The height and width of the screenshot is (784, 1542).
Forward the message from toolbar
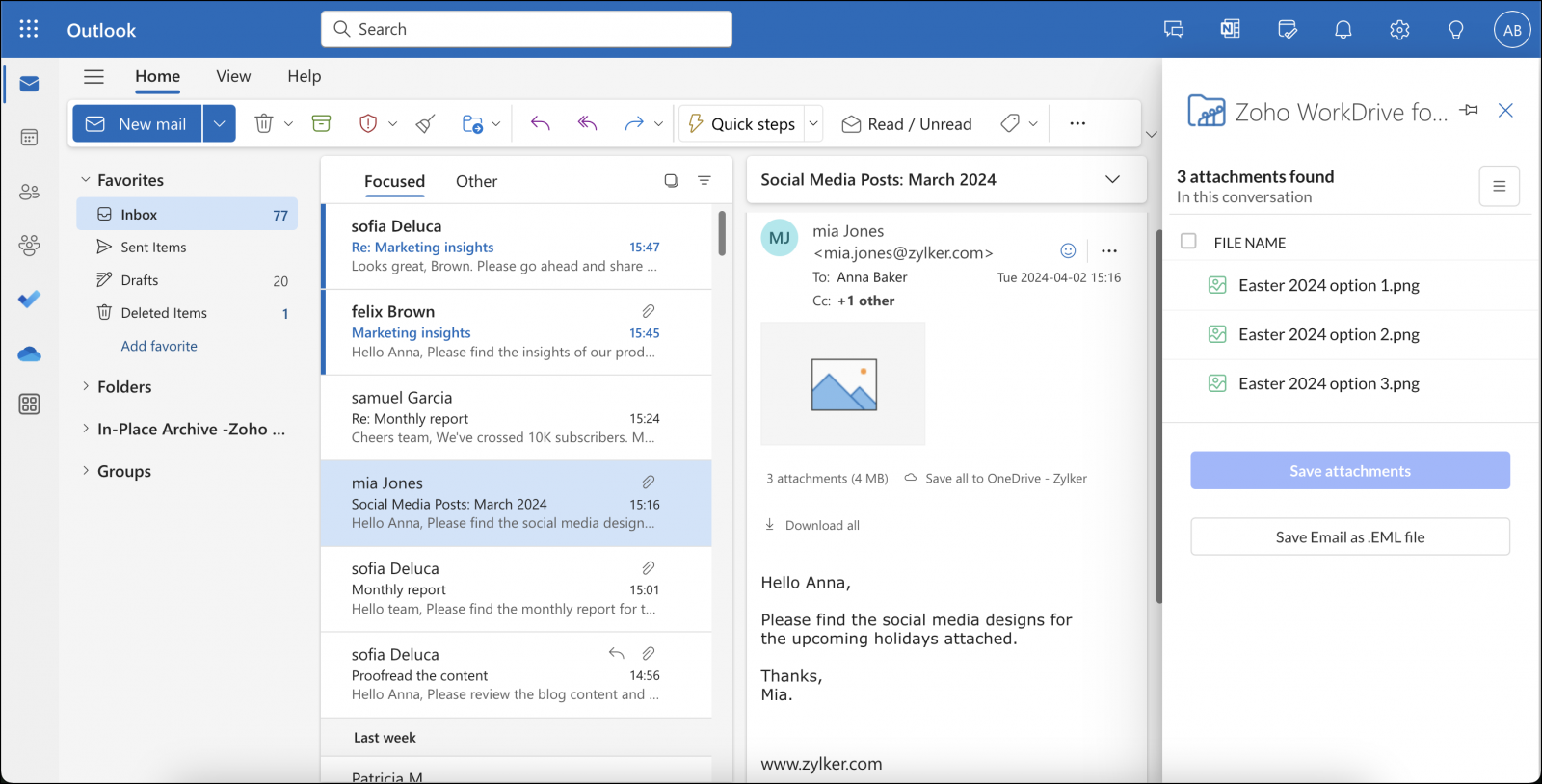point(633,123)
